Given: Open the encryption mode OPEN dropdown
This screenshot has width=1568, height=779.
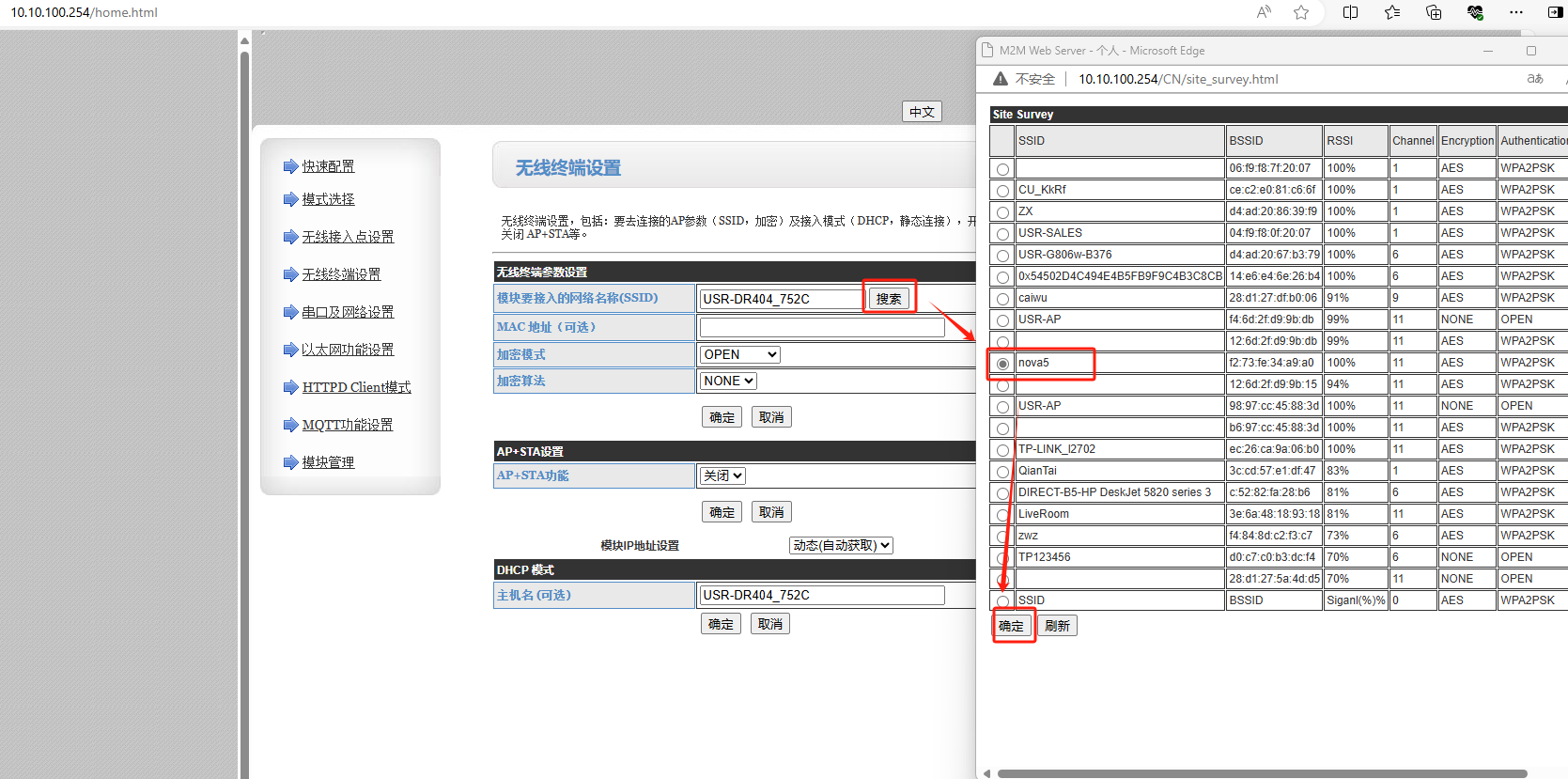Looking at the screenshot, I should [x=739, y=354].
